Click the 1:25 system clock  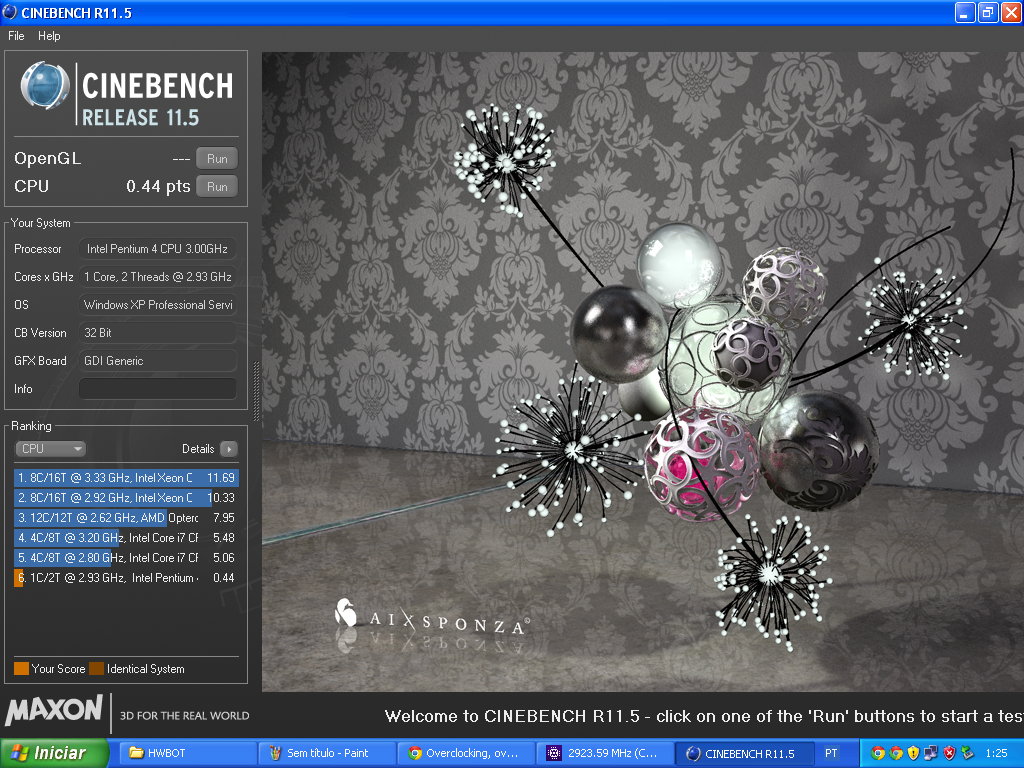point(996,753)
